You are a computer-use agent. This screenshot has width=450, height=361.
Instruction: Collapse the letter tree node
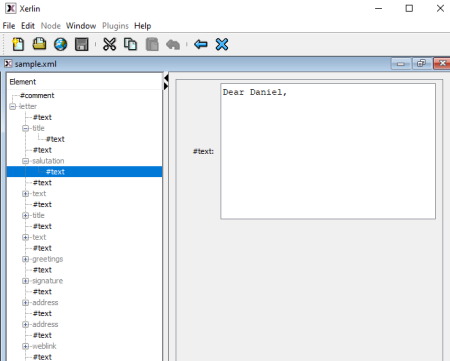coord(13,107)
